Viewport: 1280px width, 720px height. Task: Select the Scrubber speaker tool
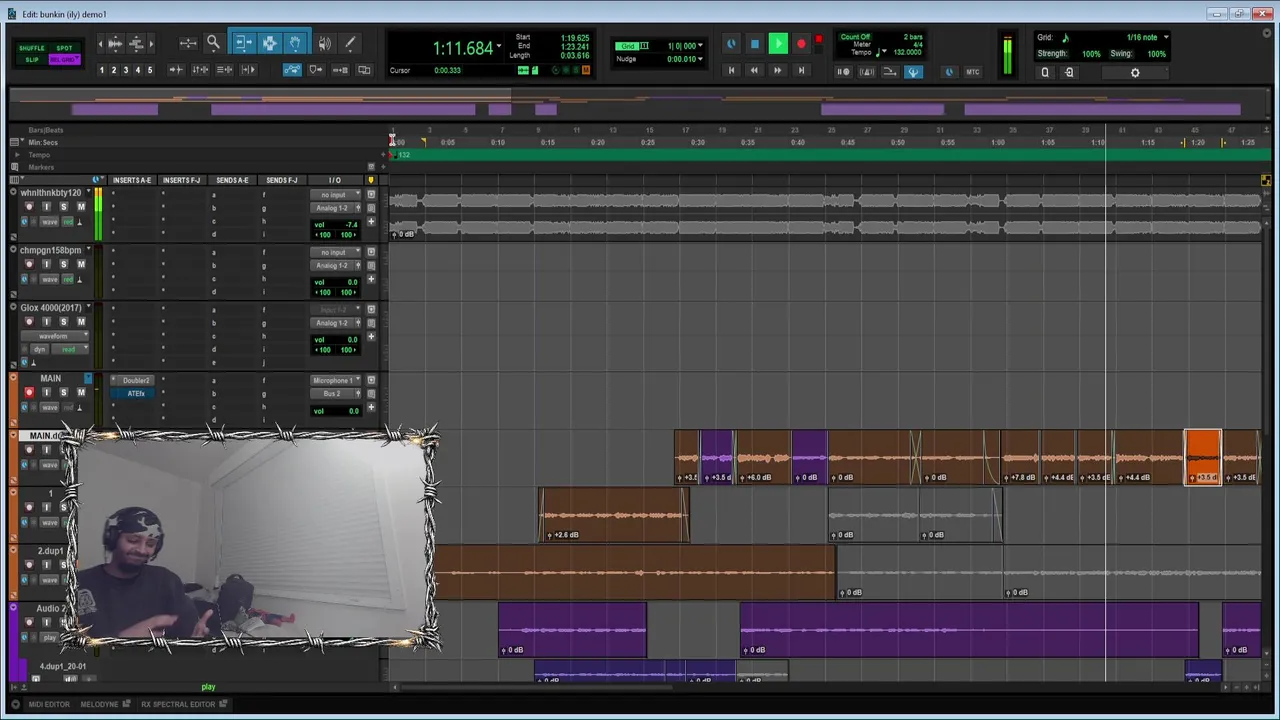[x=324, y=43]
